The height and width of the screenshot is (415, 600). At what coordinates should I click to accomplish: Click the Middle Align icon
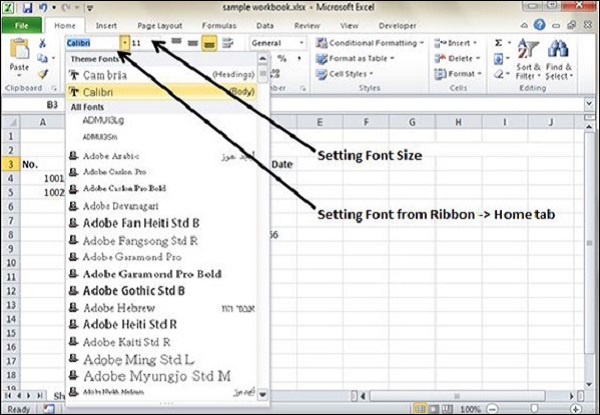193,43
